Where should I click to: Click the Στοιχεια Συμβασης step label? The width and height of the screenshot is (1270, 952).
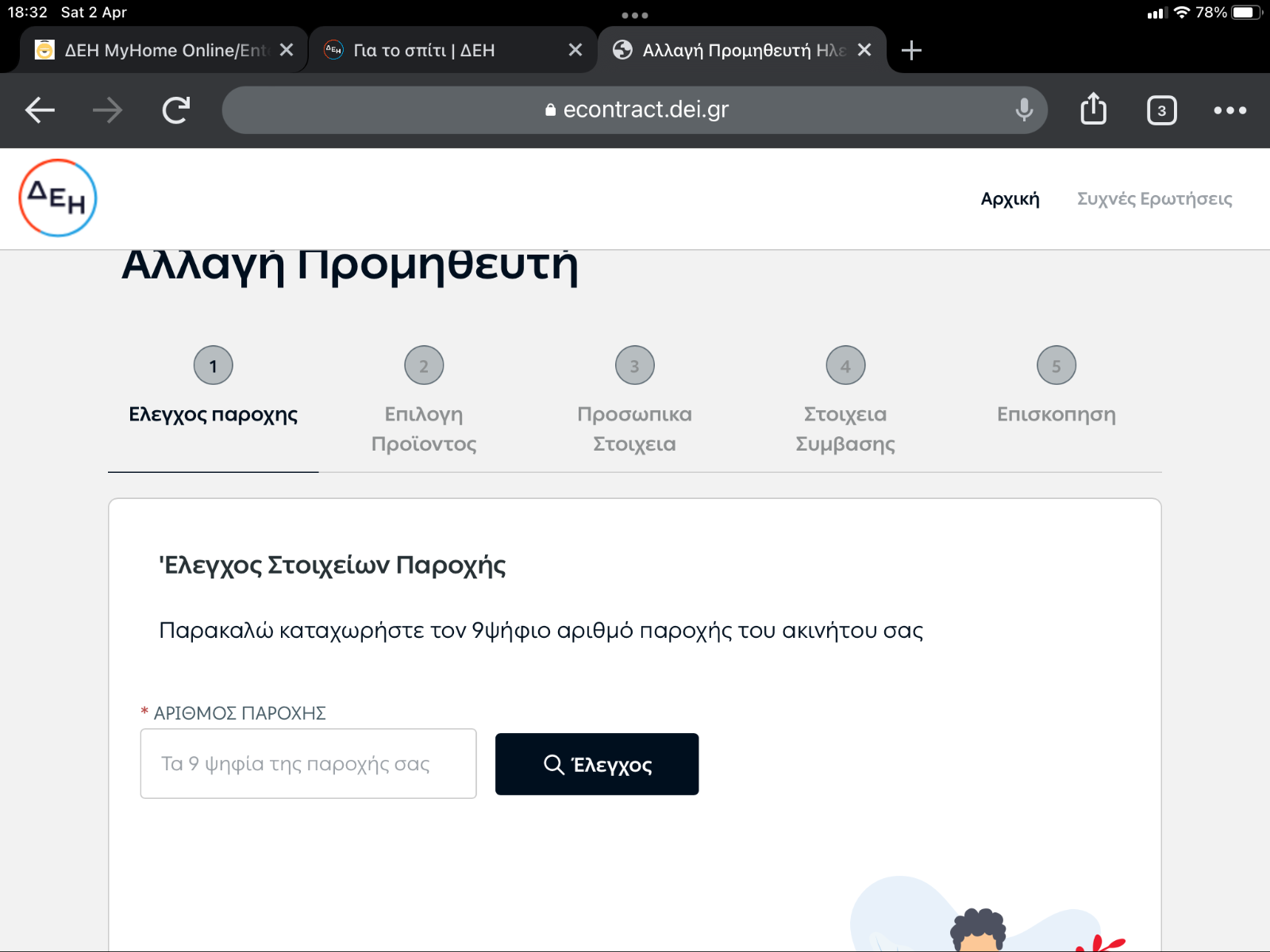coord(845,429)
